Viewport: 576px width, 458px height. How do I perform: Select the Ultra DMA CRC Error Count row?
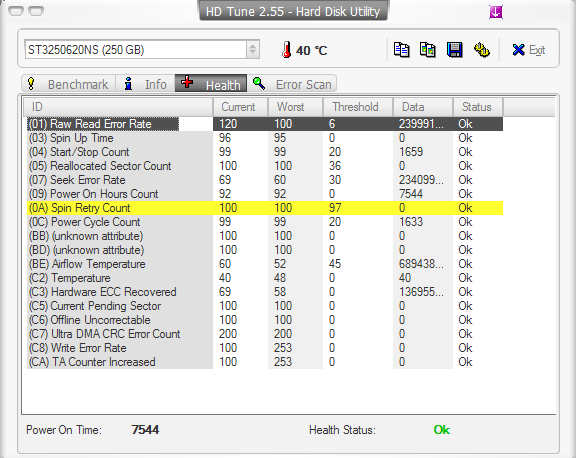265,334
